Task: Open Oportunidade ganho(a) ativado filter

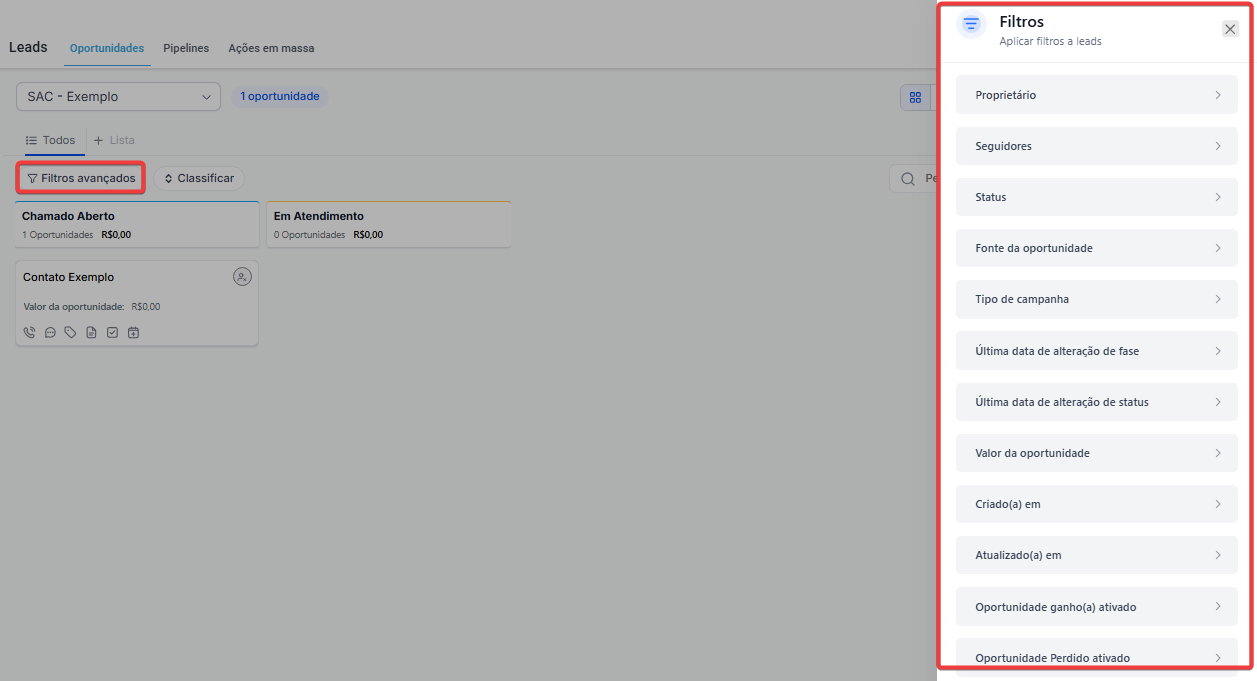Action: tap(1097, 607)
